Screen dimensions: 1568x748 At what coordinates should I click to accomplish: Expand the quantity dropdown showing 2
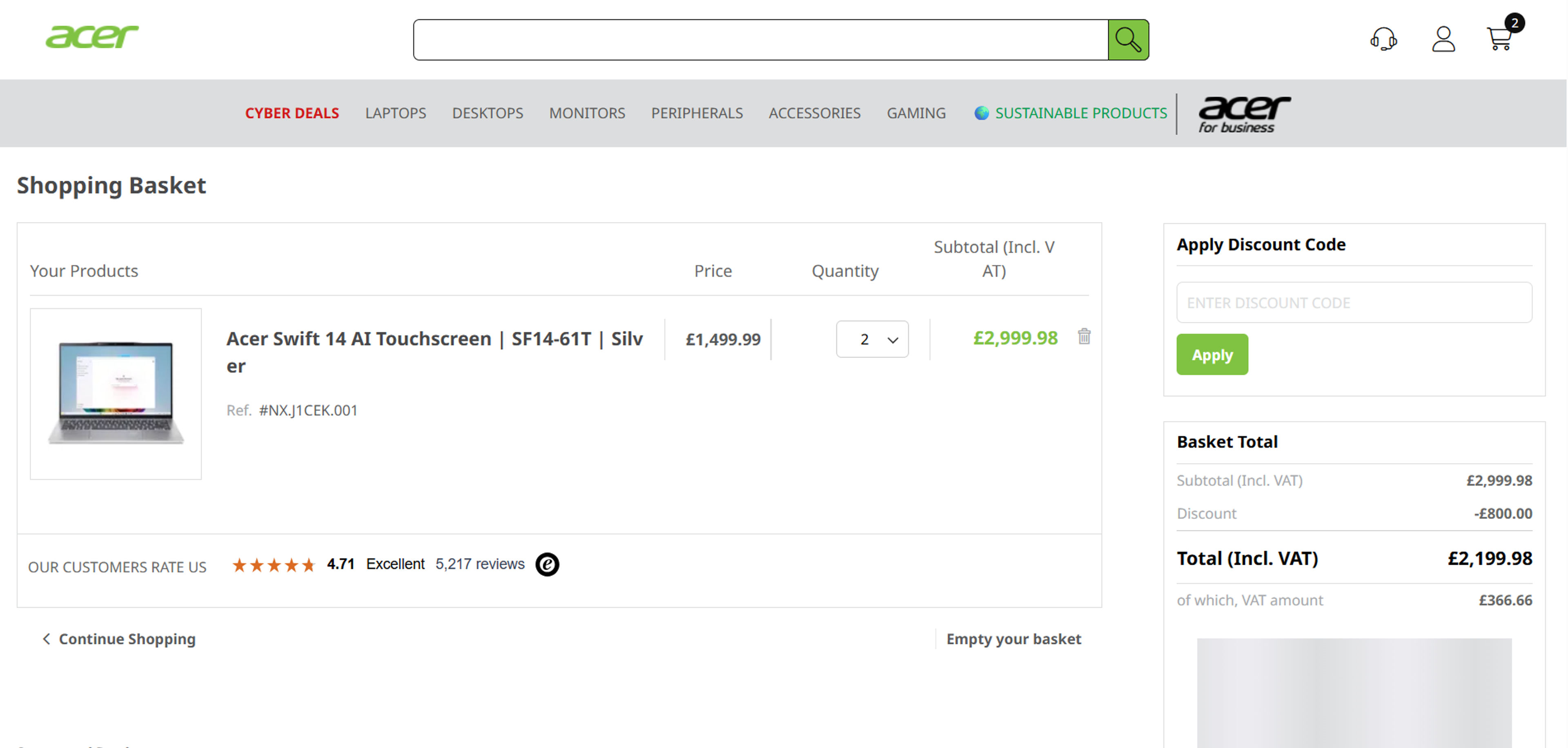click(872, 340)
